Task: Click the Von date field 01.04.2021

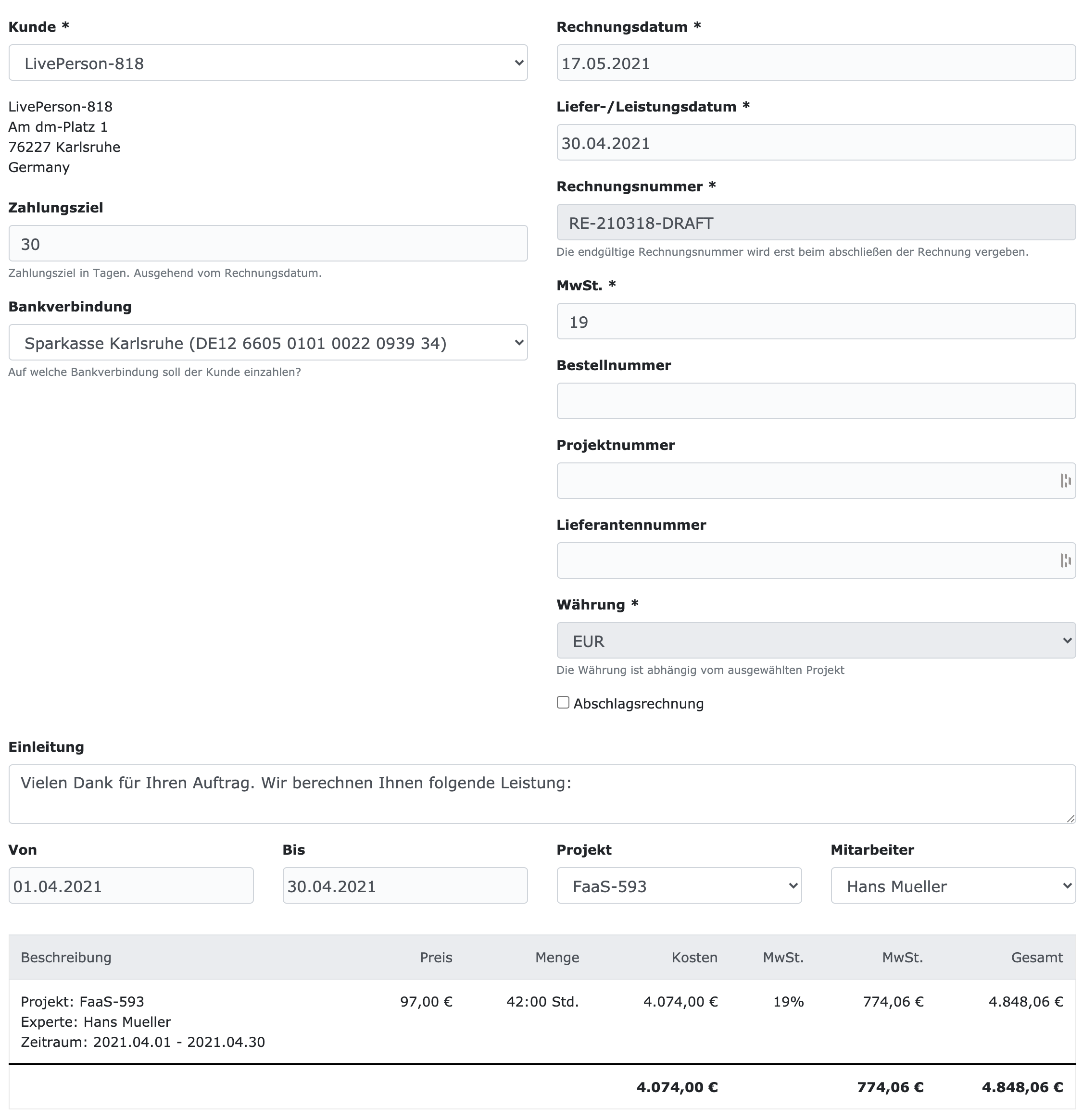Action: coord(131,886)
